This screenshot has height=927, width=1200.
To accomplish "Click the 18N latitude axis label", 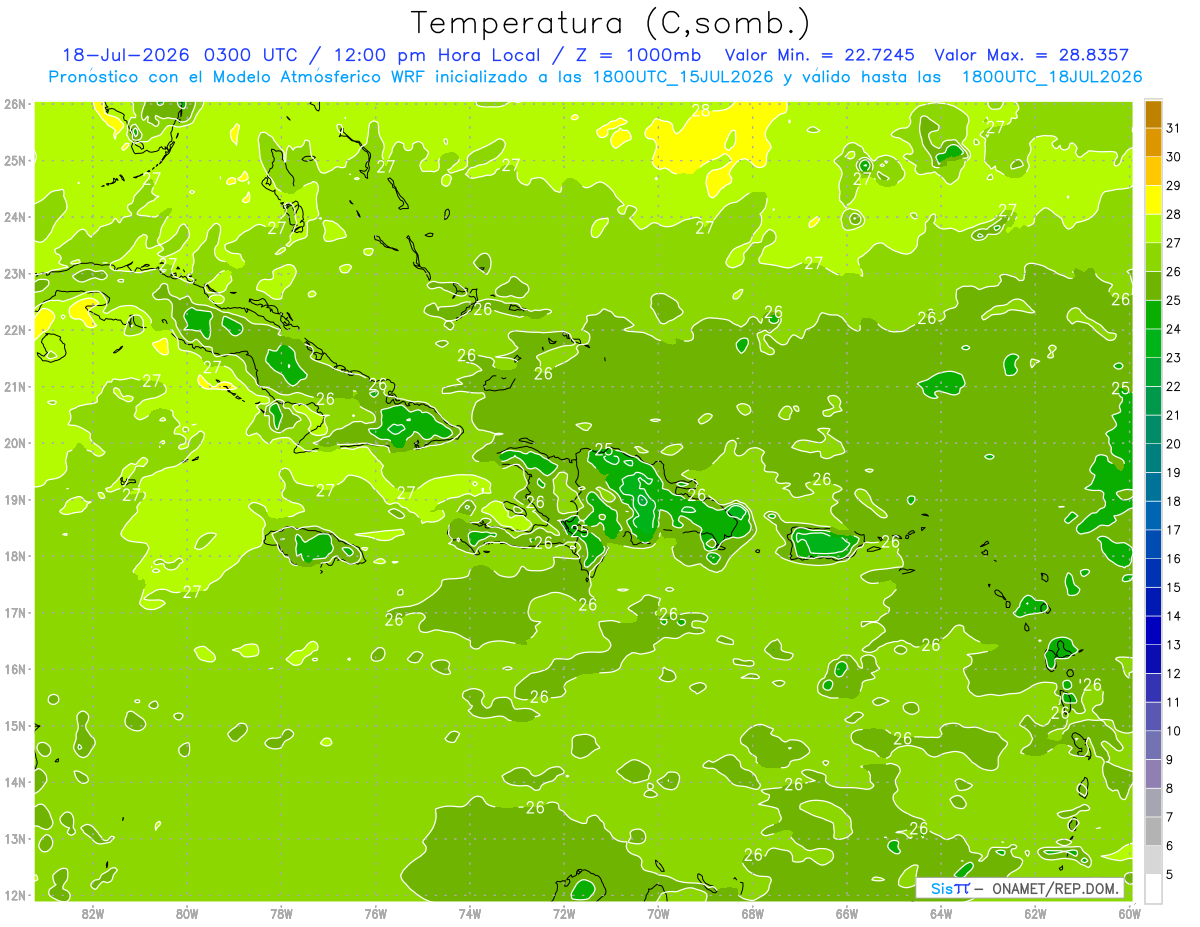I will [x=14, y=556].
